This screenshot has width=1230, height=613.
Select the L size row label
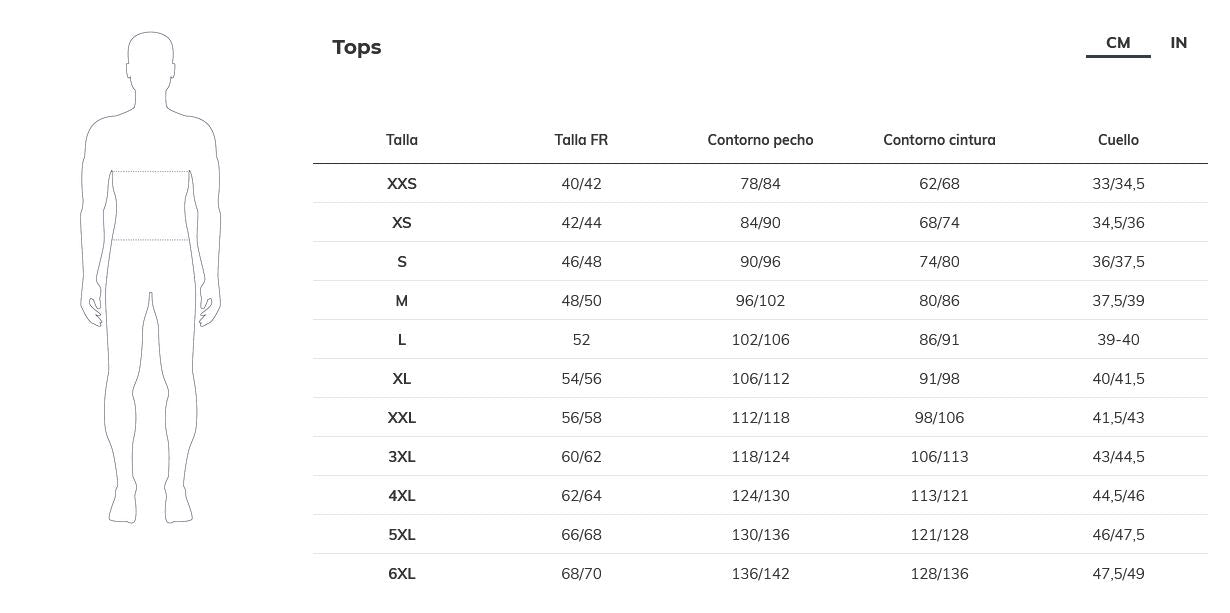click(x=402, y=340)
